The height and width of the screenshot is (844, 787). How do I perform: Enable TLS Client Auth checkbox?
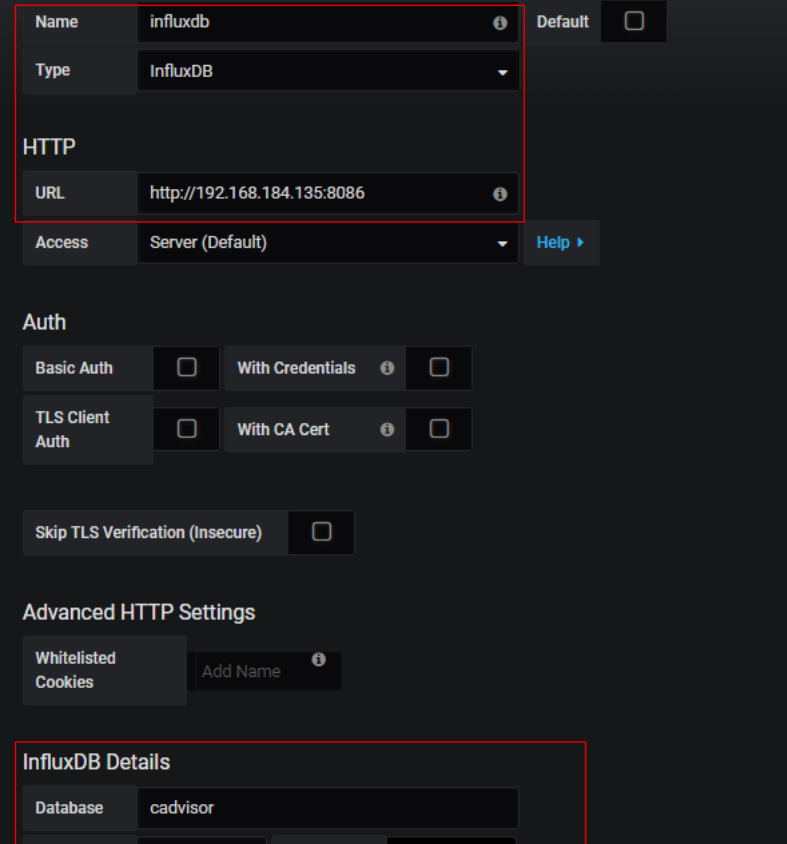click(187, 429)
